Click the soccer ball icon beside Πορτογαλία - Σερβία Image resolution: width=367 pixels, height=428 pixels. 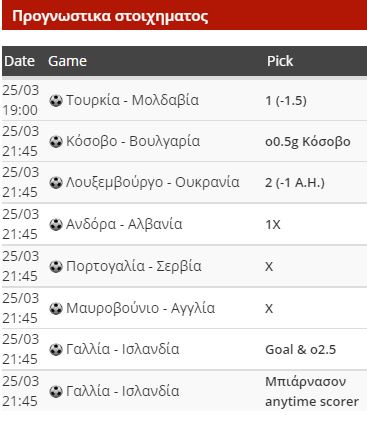click(x=56, y=267)
